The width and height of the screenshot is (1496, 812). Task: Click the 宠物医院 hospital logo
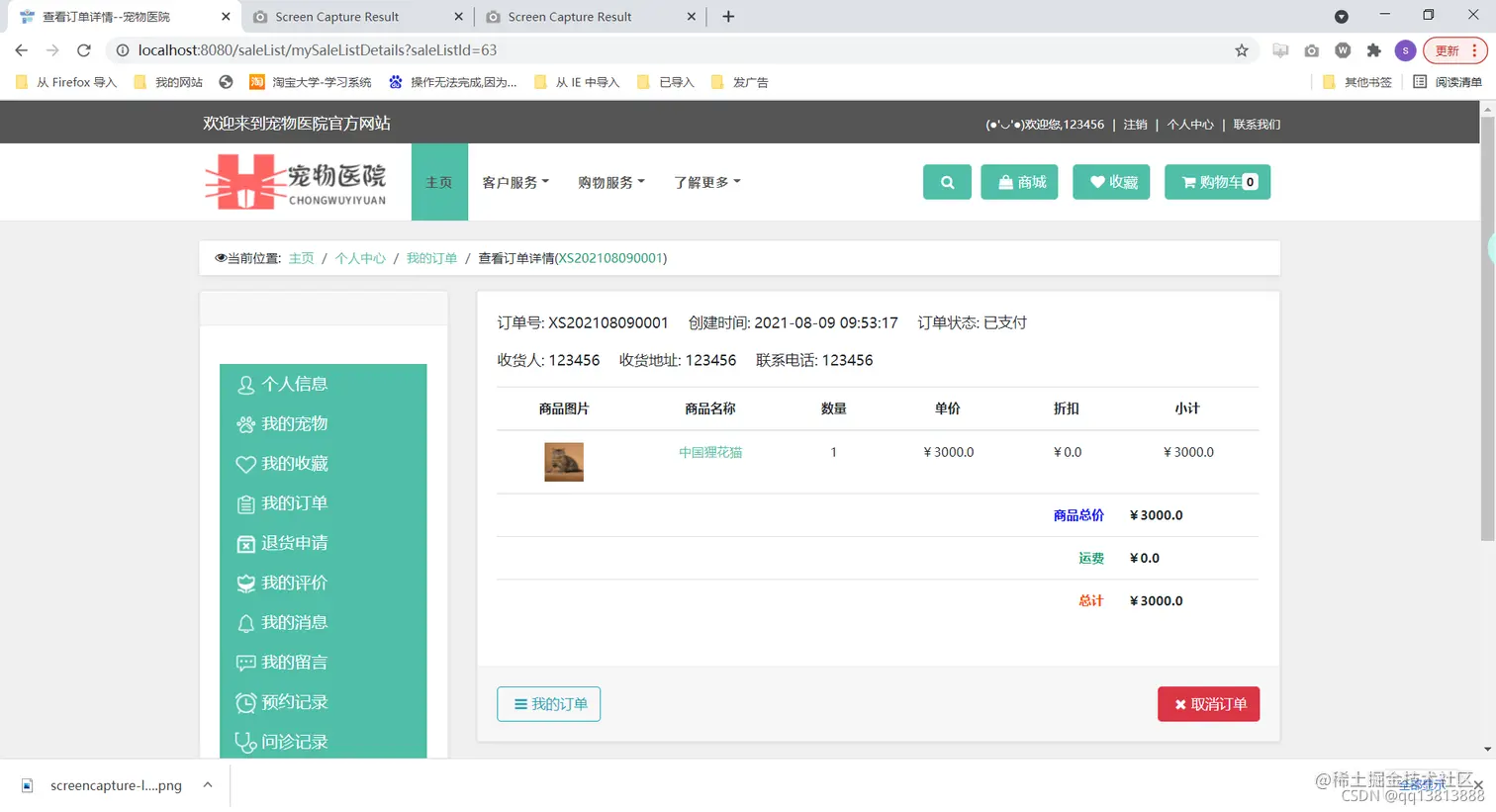297,182
